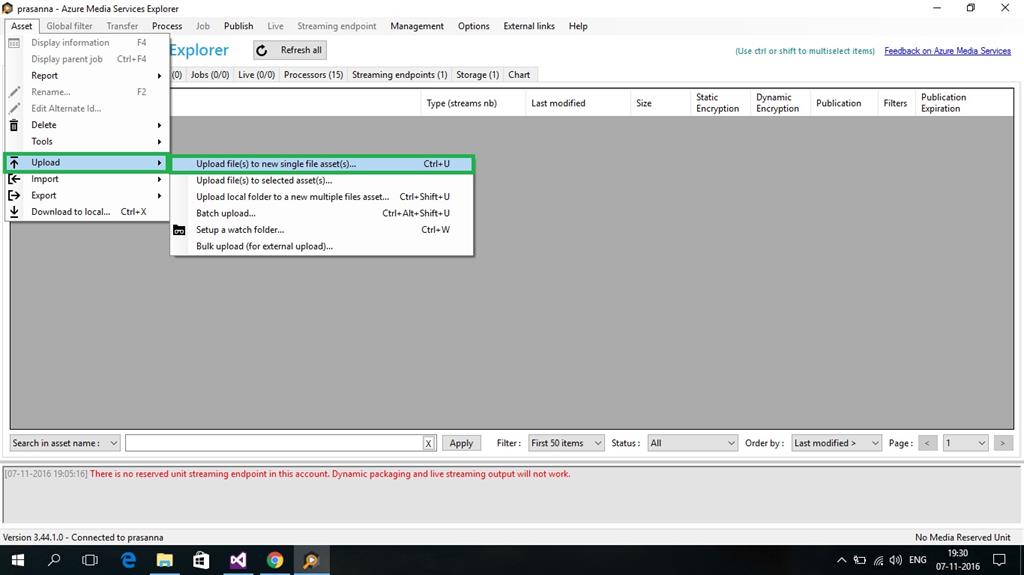The height and width of the screenshot is (575, 1024).
Task: Switch to Streaming endpoints (1) tab
Action: (400, 74)
